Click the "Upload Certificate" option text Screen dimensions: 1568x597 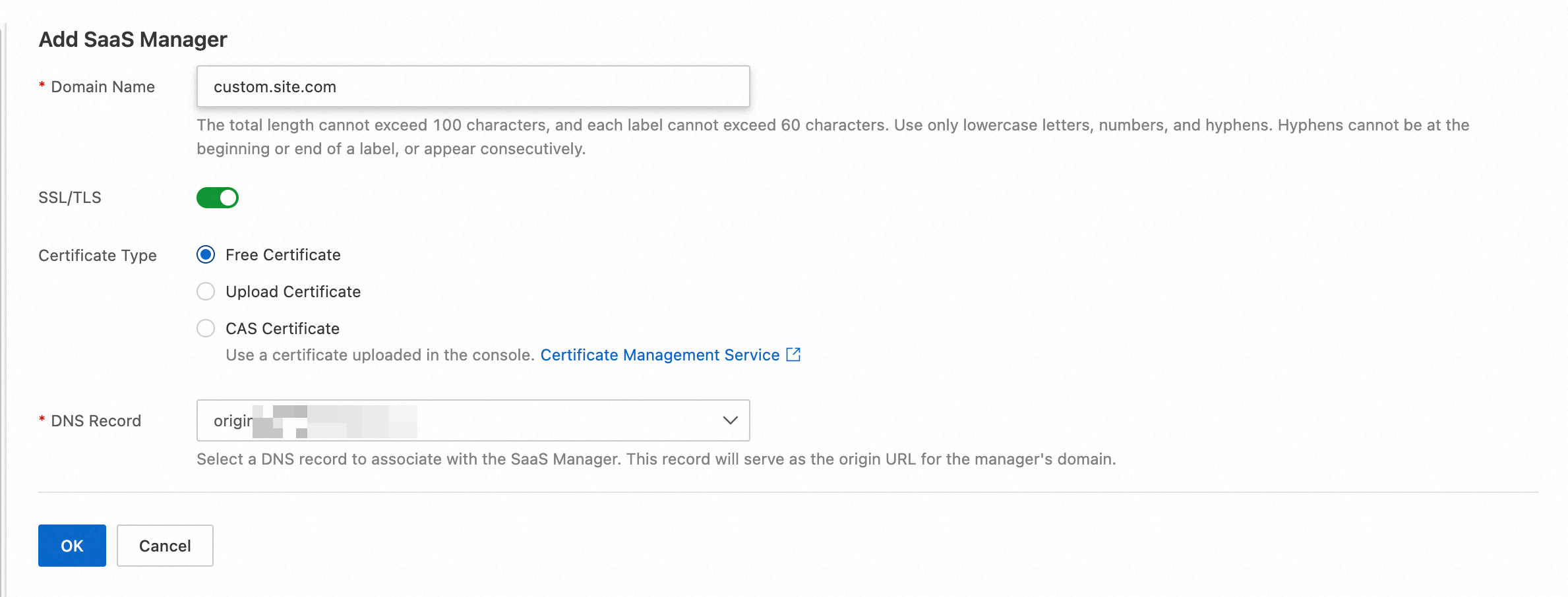[293, 292]
